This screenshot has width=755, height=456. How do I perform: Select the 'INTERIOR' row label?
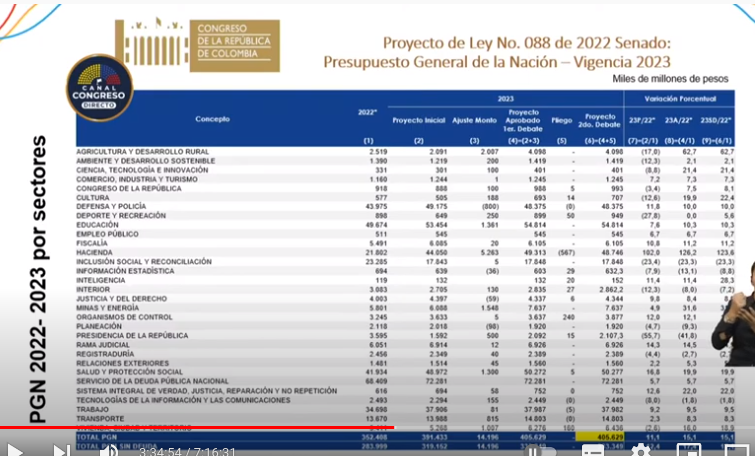[x=93, y=289]
